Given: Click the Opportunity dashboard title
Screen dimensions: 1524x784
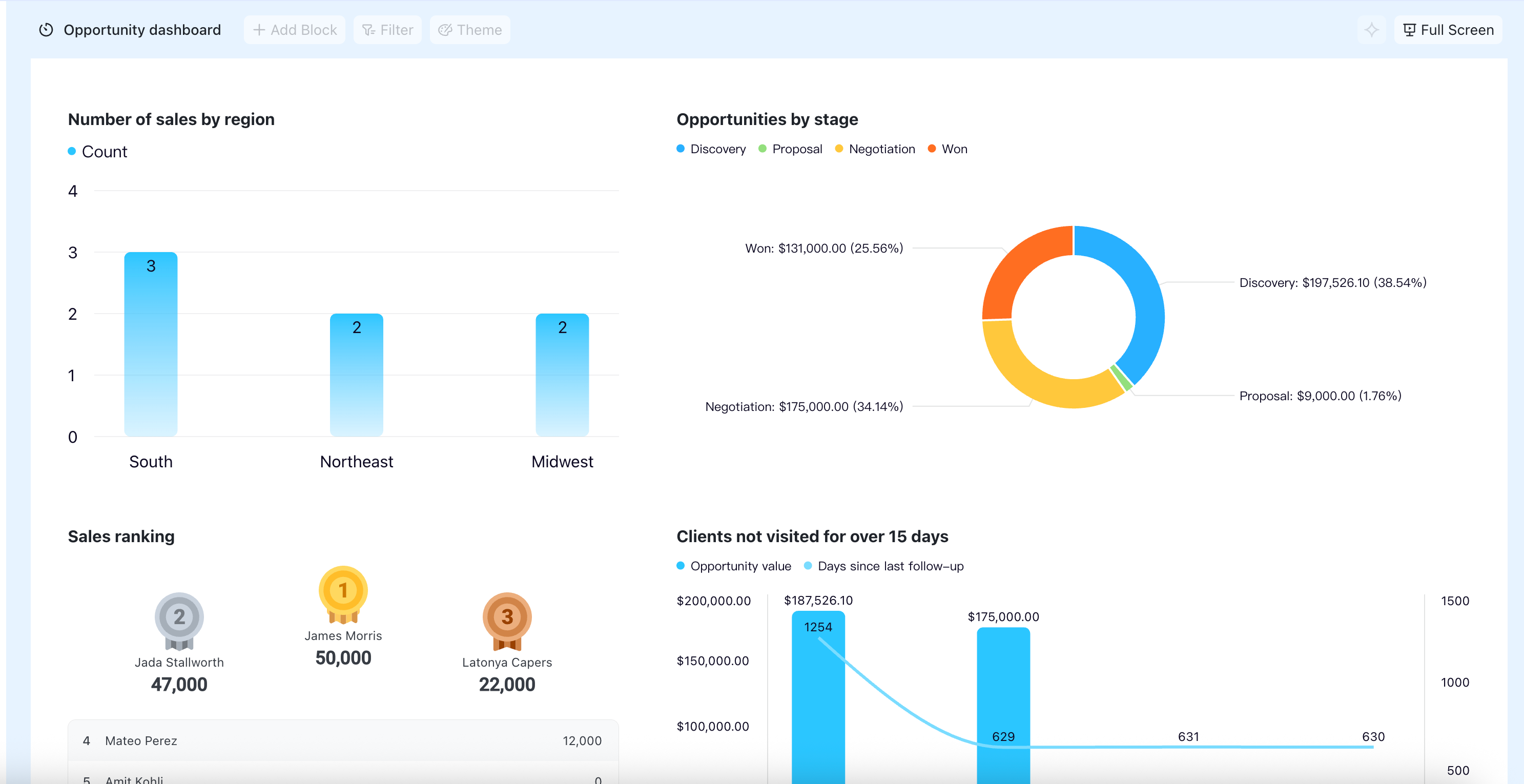Looking at the screenshot, I should coord(142,30).
